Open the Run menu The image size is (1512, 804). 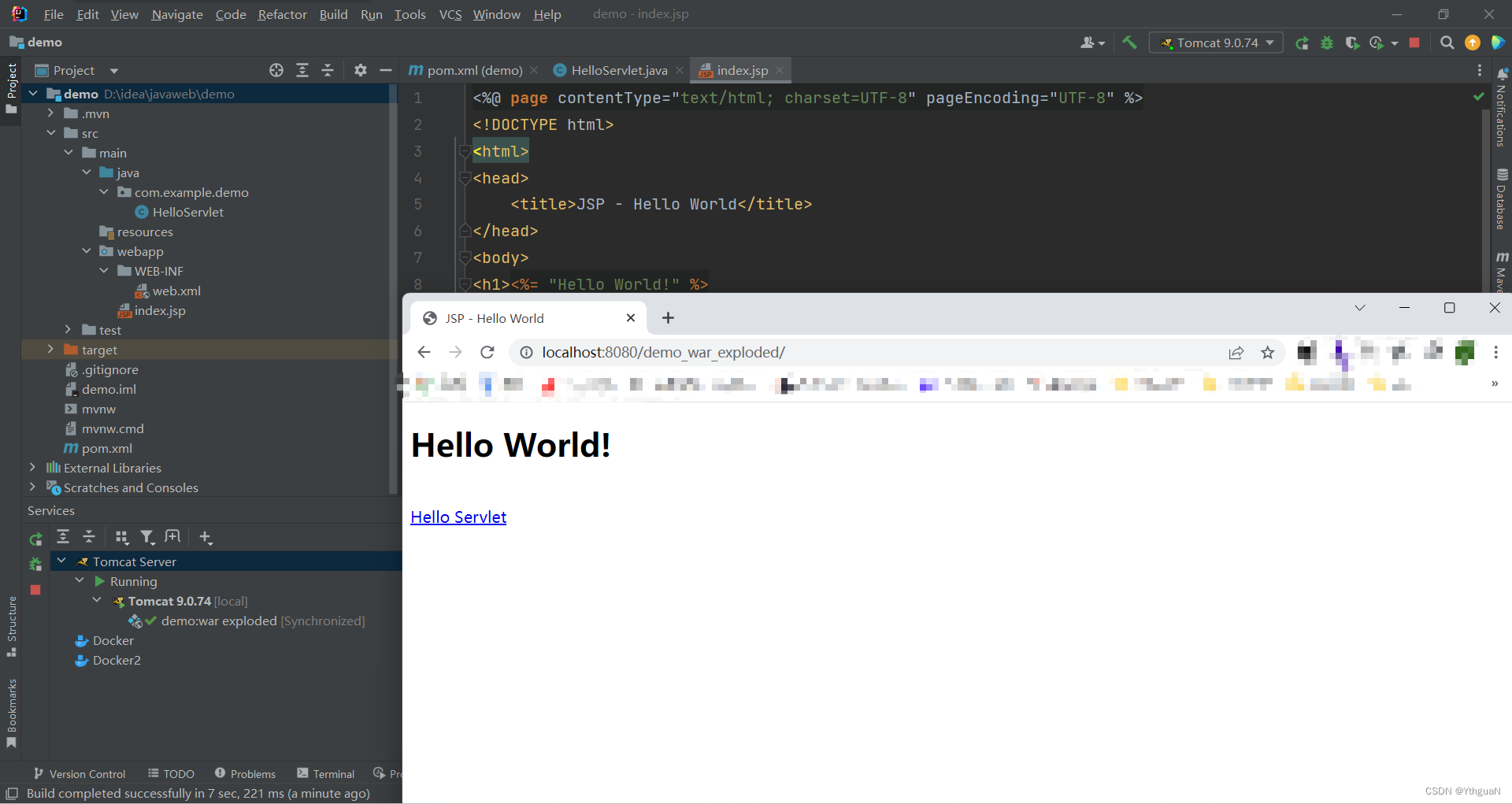point(371,14)
